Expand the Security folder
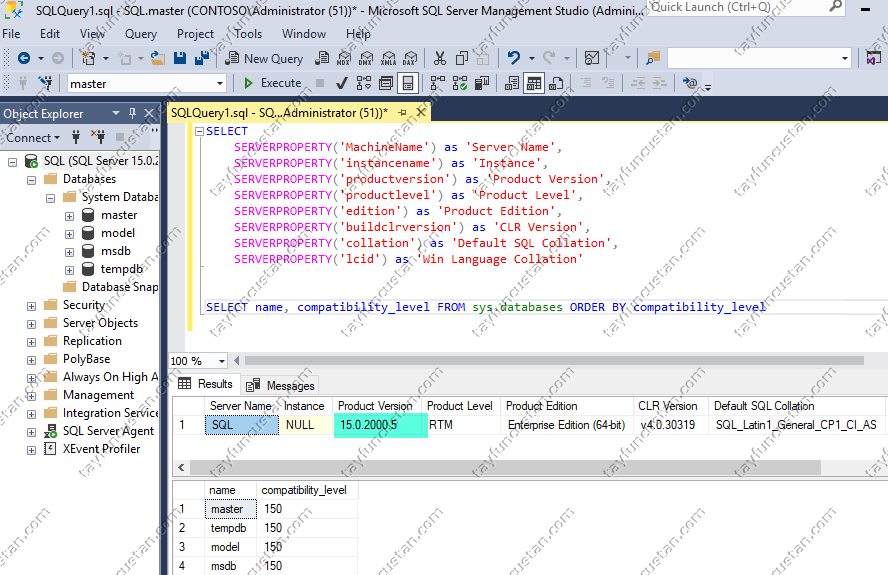This screenshot has width=888, height=575. pos(32,306)
